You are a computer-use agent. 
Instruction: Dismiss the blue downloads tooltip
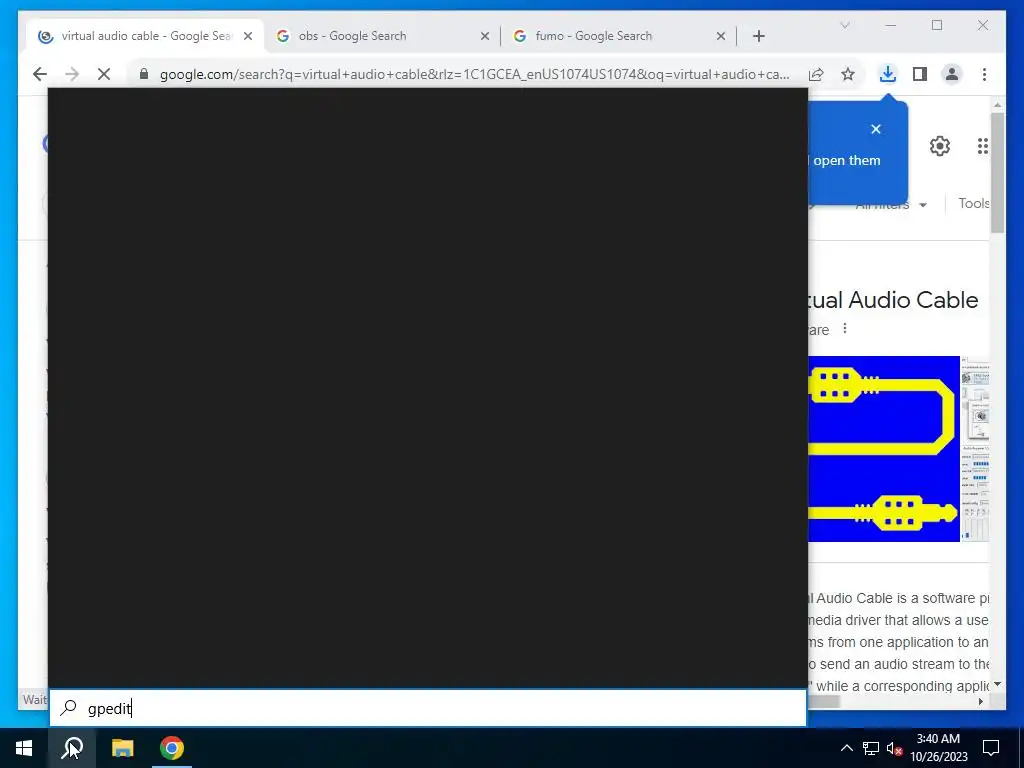coord(876,129)
